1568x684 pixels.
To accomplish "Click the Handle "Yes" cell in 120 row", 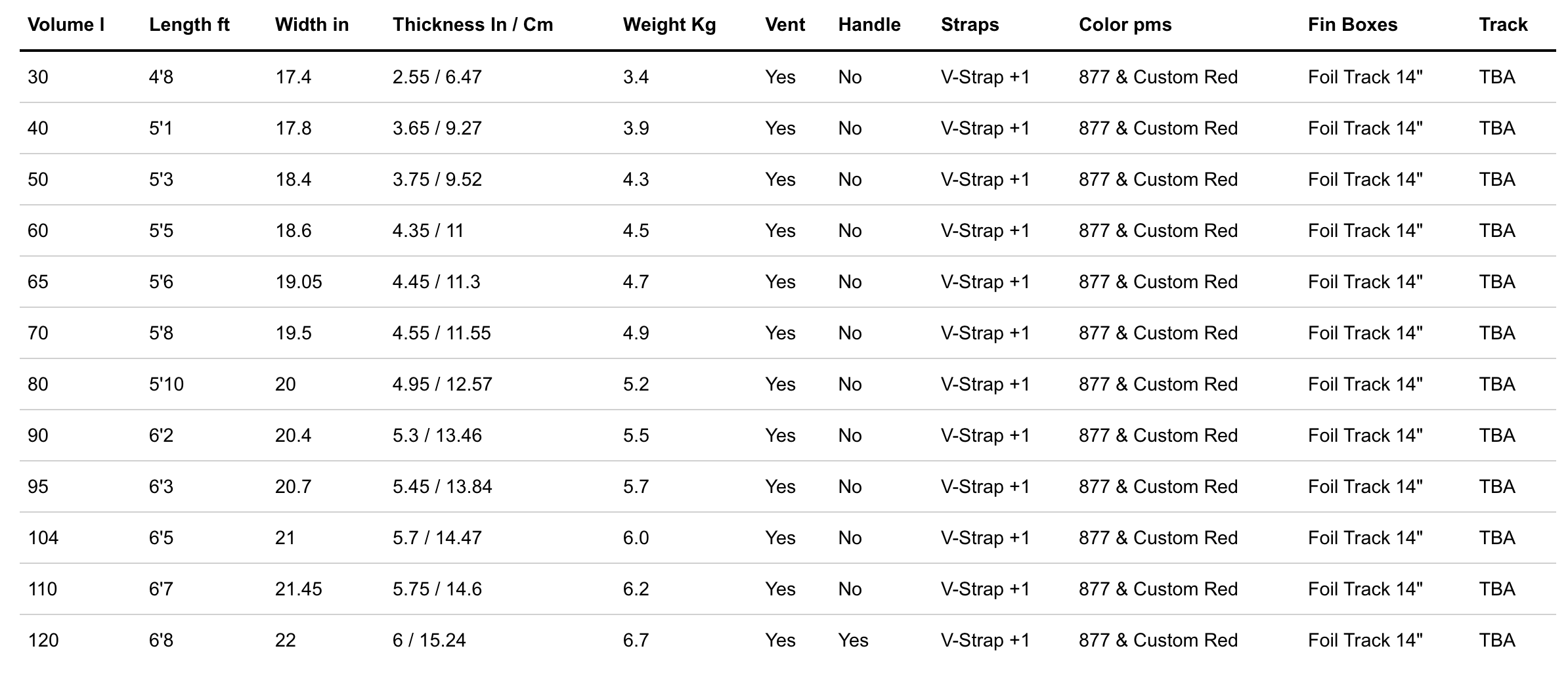I will [x=853, y=640].
